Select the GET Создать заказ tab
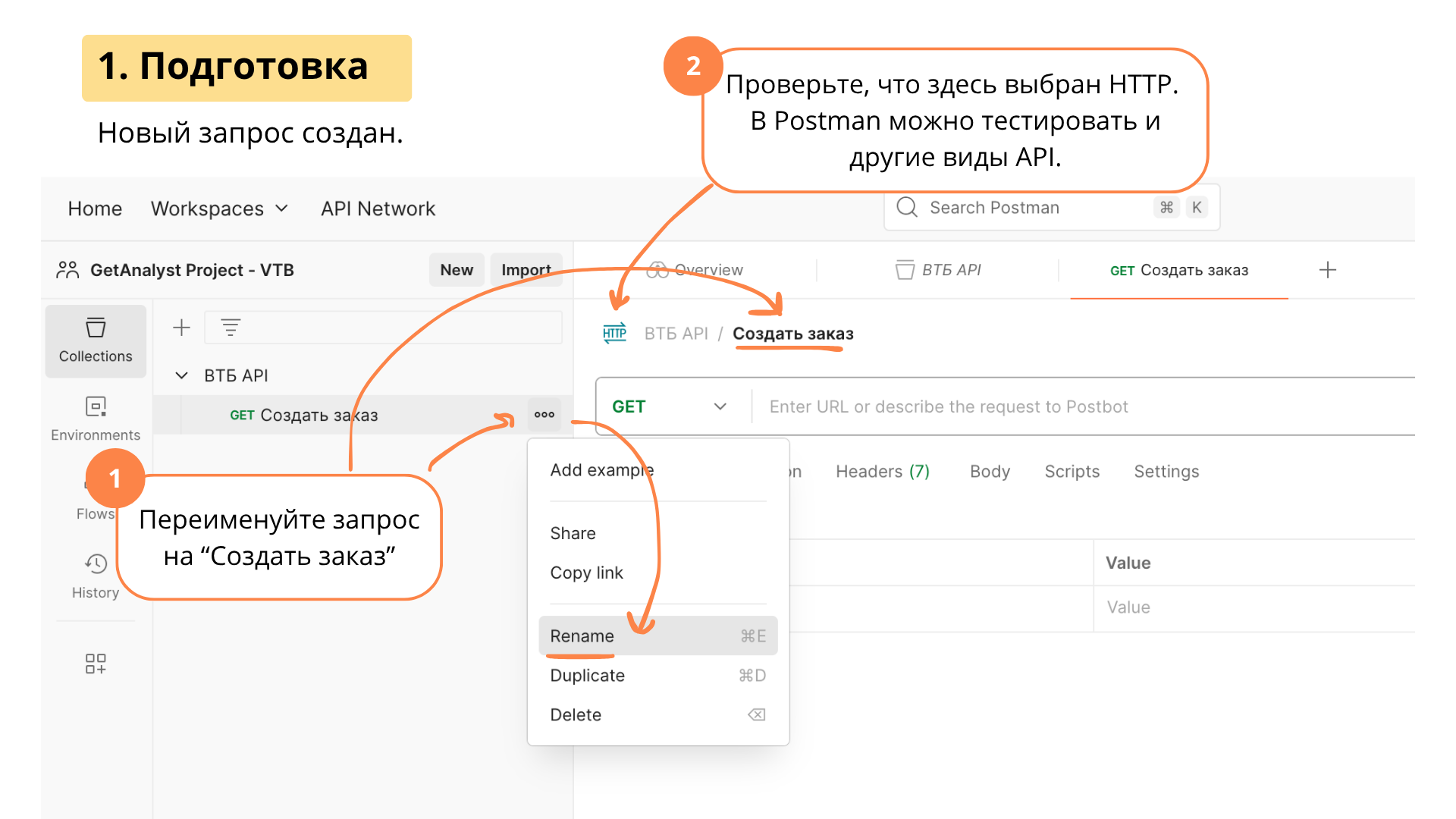The image size is (1456, 819). click(1179, 270)
